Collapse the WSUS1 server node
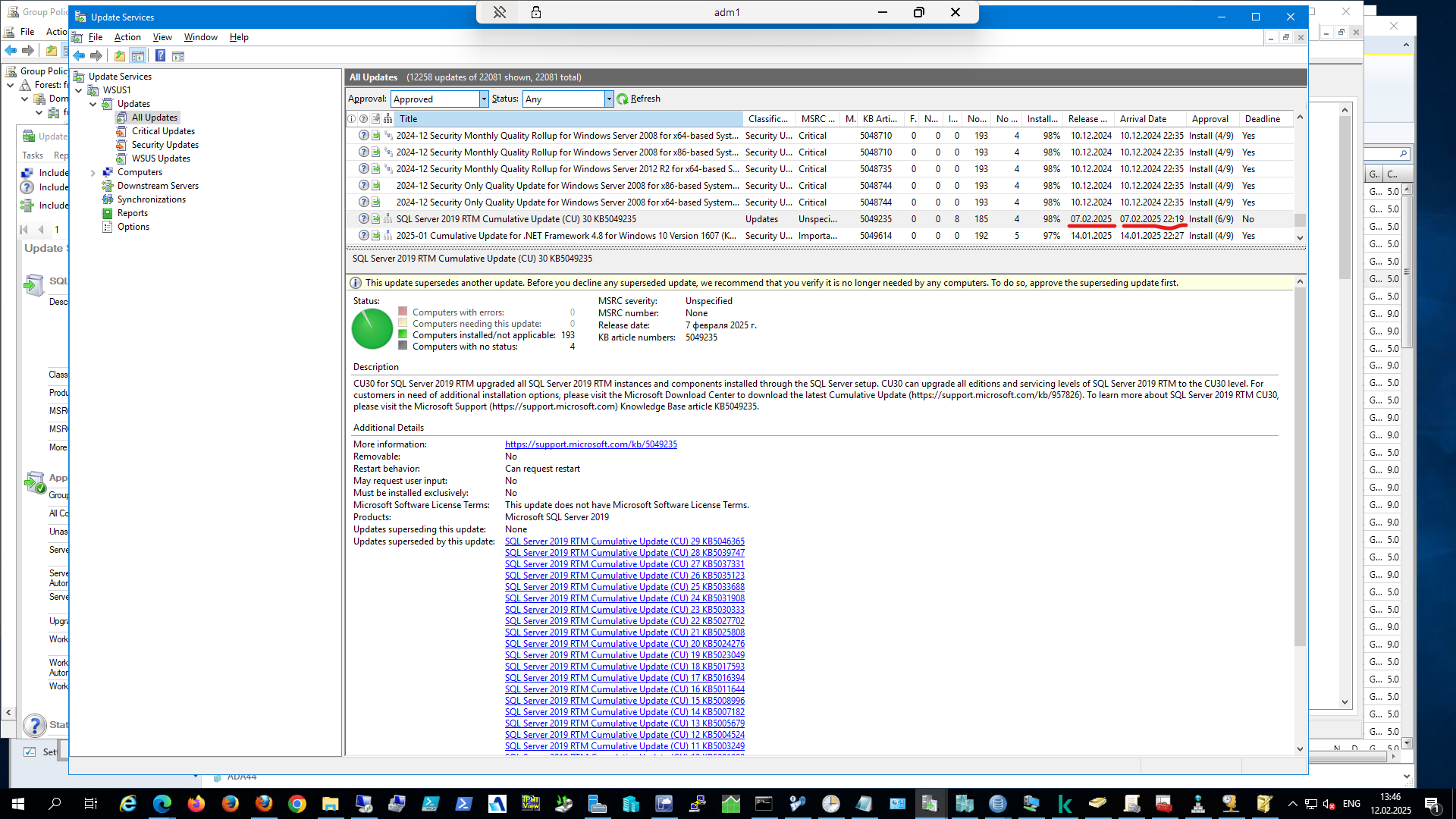1456x819 pixels. click(x=79, y=90)
